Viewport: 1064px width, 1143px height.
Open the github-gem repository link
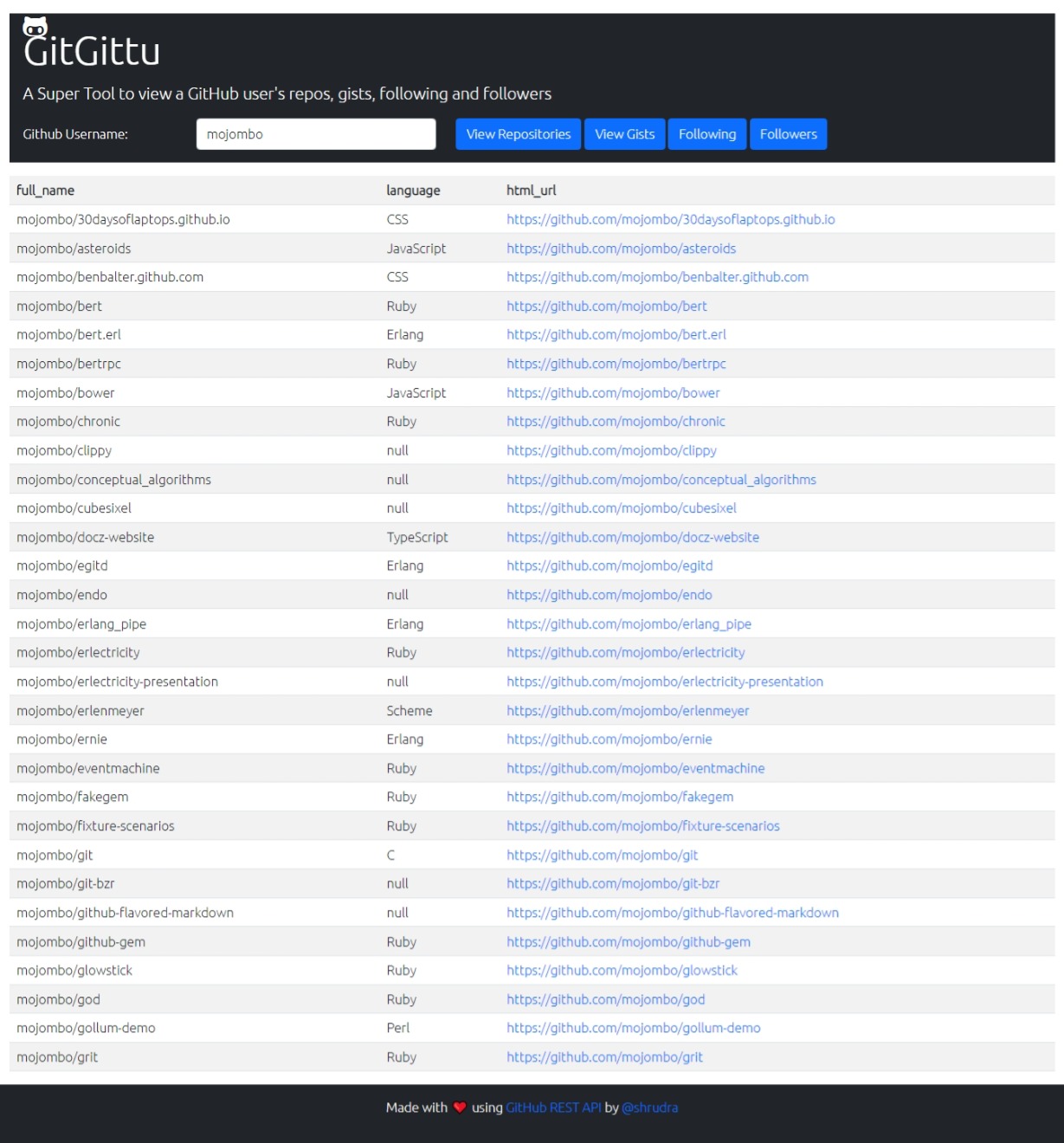point(629,942)
